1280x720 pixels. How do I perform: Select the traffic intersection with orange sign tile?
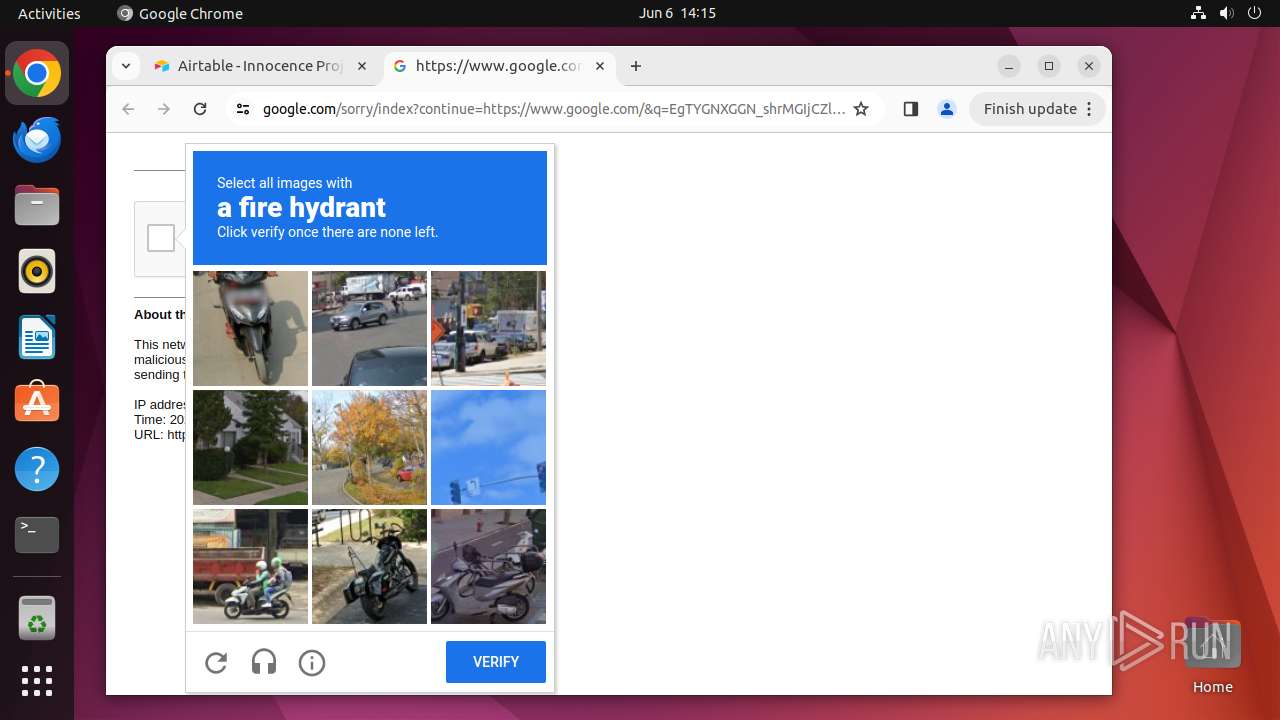pos(488,328)
